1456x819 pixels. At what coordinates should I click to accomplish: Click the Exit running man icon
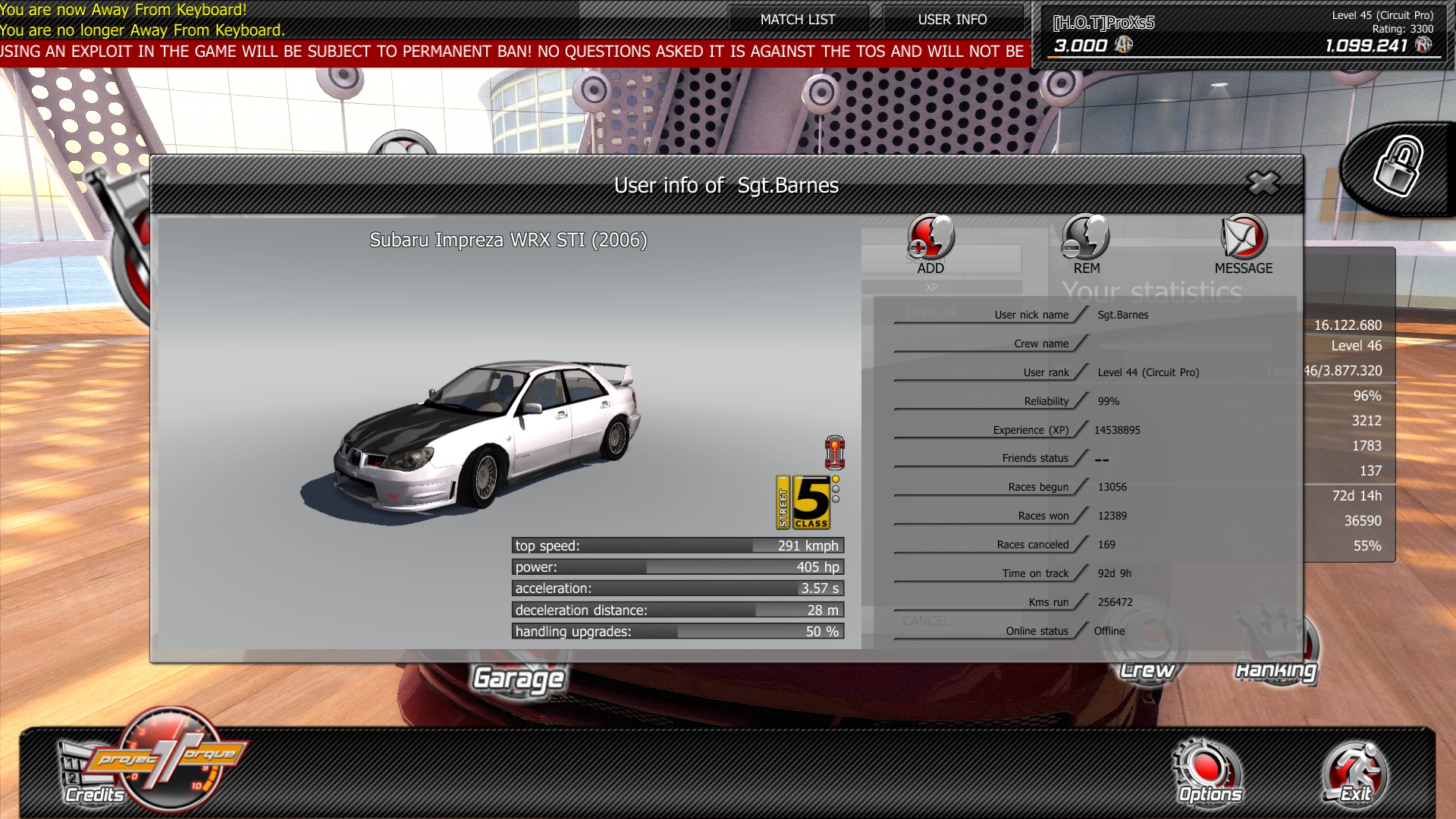1355,772
